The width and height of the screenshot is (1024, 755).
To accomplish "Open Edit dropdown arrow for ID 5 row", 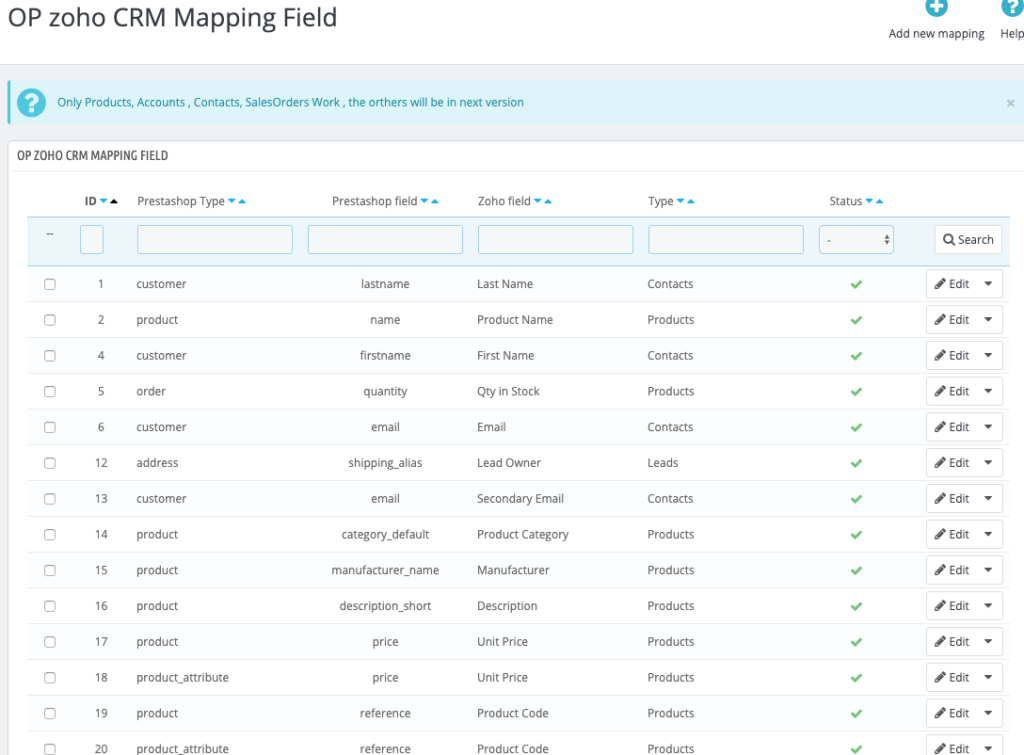I will 989,392.
